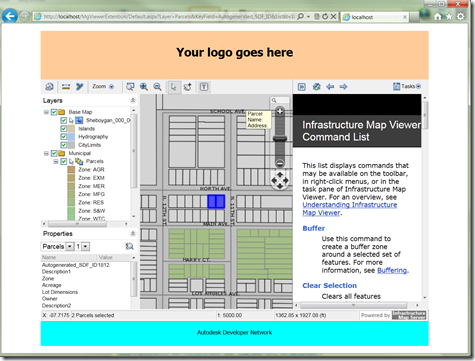
Task: Click the pan navigation compass control
Action: [x=280, y=180]
